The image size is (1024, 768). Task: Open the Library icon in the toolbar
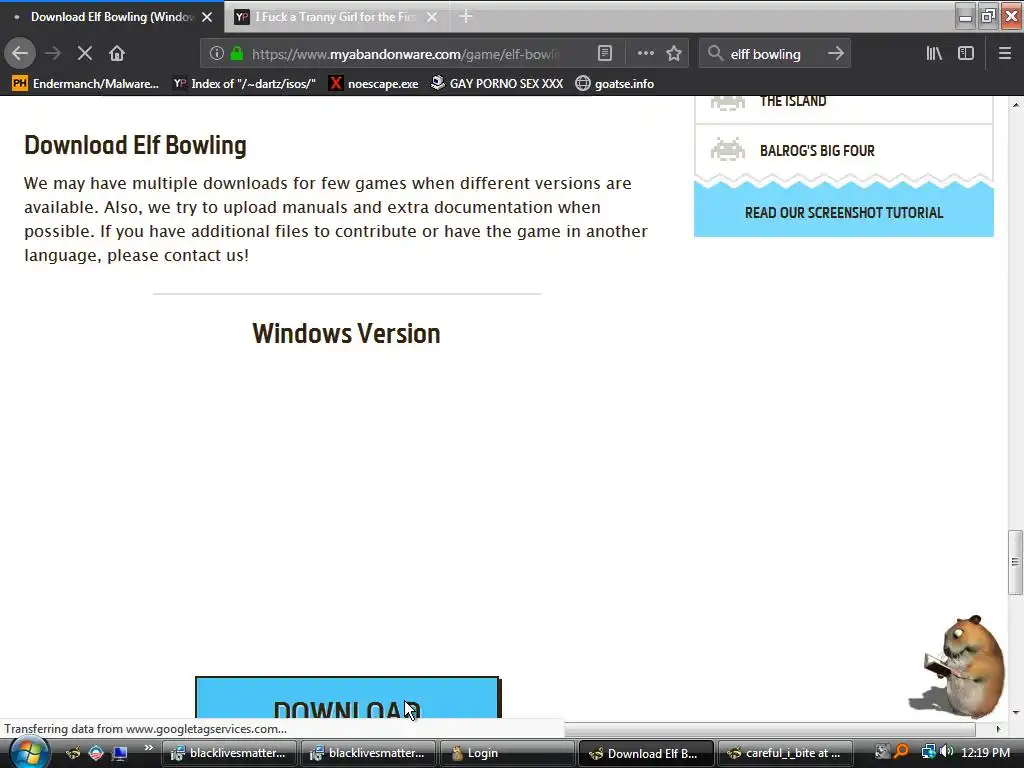click(x=934, y=54)
